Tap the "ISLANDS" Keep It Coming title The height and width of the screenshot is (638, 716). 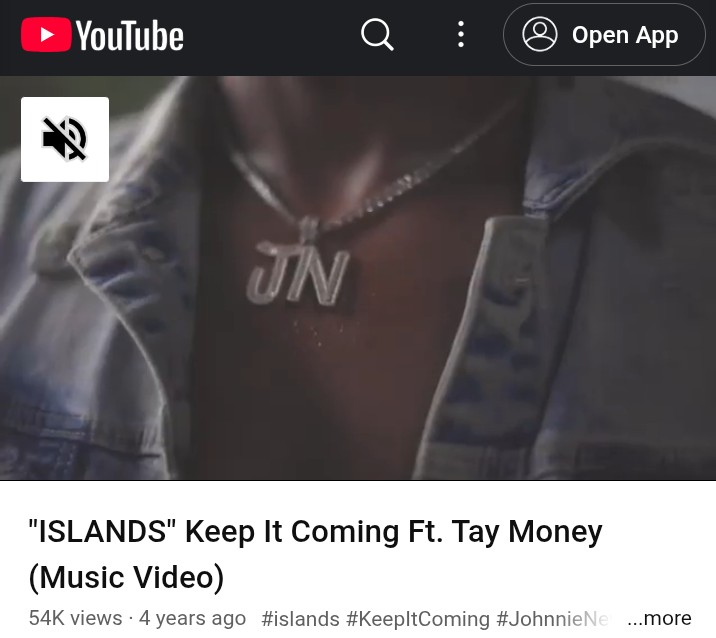click(315, 532)
